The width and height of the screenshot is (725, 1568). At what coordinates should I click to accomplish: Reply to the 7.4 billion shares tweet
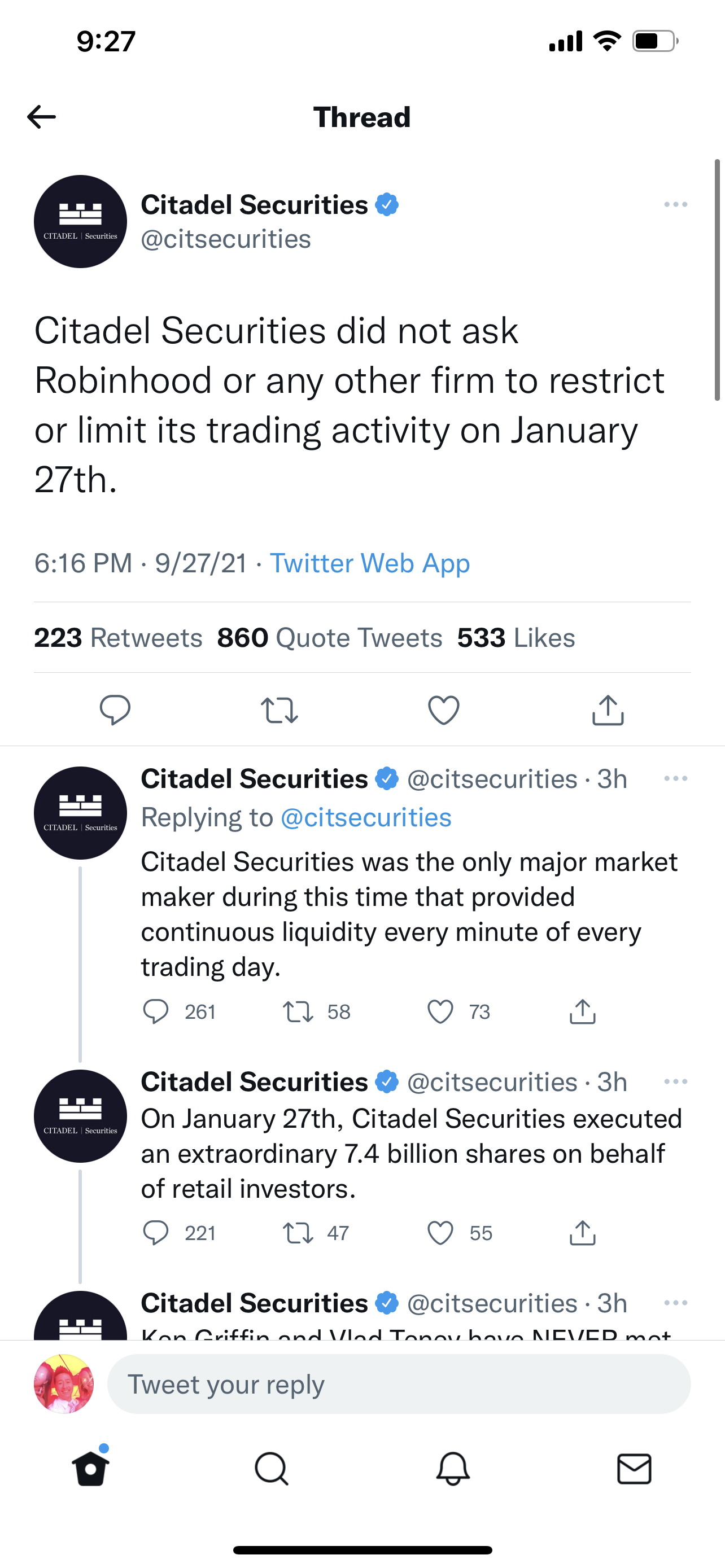pos(156,1233)
